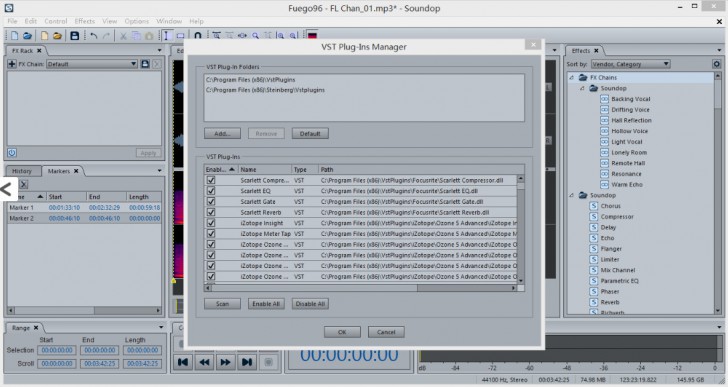
Task: Open the File menu
Action: pyautogui.click(x=13, y=21)
